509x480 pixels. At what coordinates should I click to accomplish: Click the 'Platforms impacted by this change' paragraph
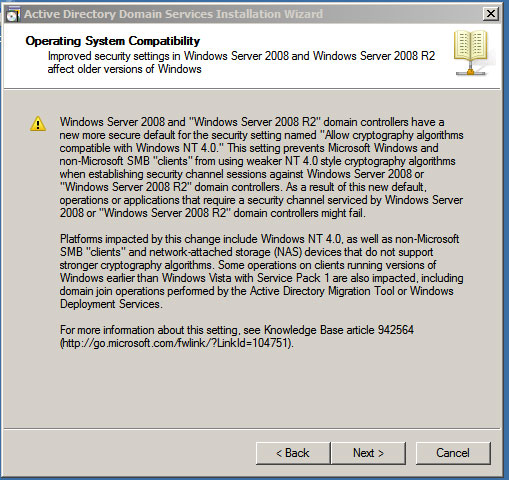[x=261, y=271]
